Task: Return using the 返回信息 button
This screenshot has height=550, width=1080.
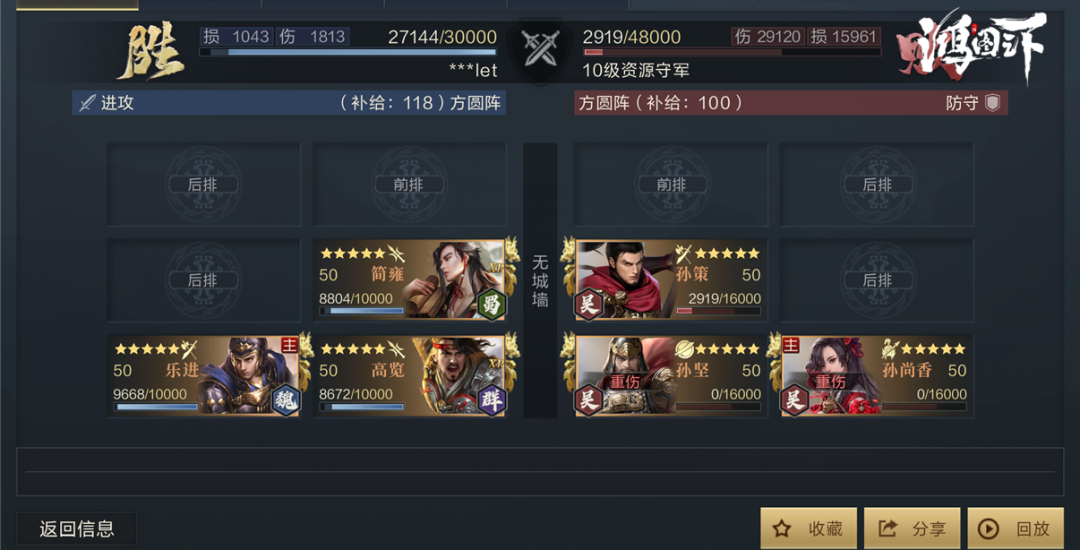Action: click(77, 529)
